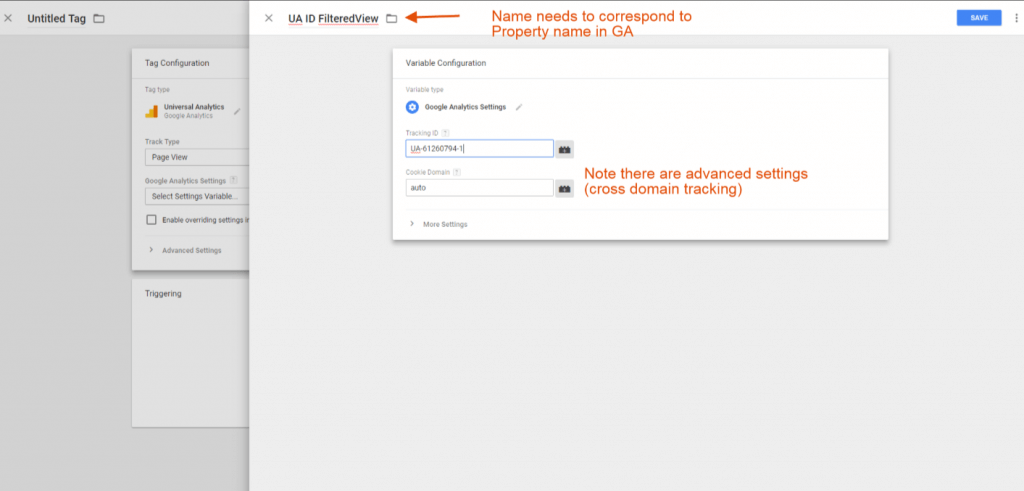The height and width of the screenshot is (491, 1024).
Task: Click the Google Analytics Settings gear icon
Action: (x=412, y=107)
